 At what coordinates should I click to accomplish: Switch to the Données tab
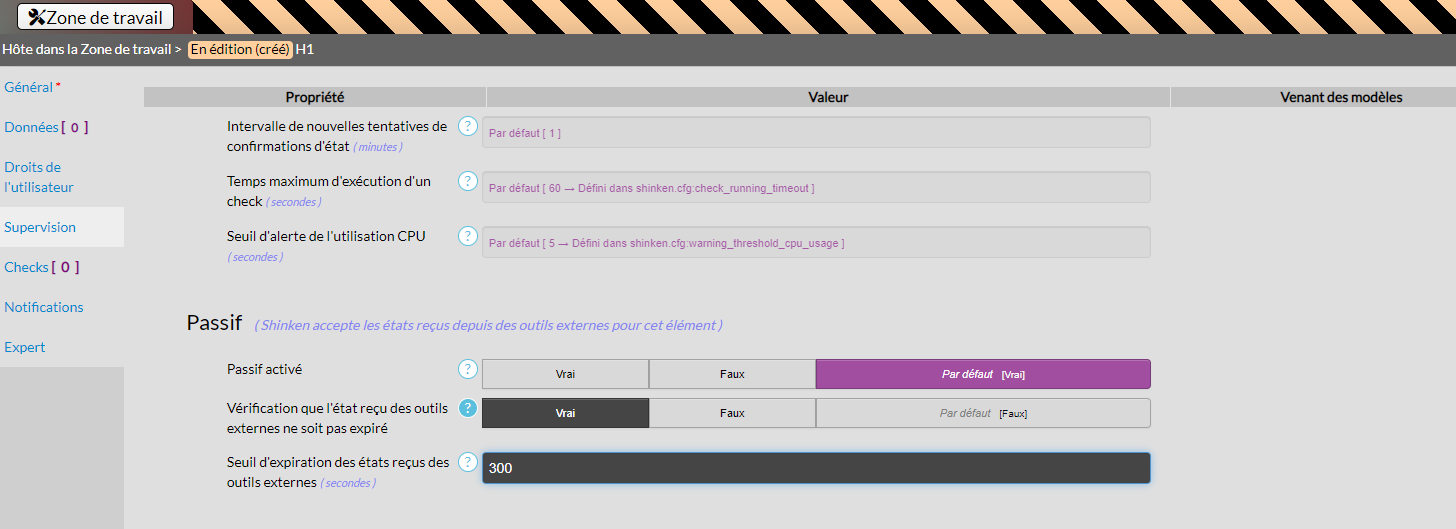(x=45, y=127)
